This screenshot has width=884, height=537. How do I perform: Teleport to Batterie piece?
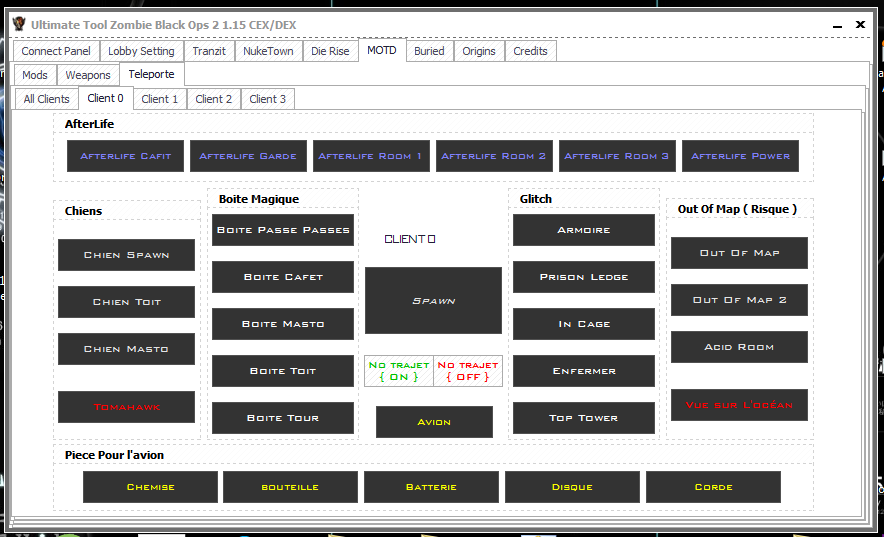click(x=431, y=487)
